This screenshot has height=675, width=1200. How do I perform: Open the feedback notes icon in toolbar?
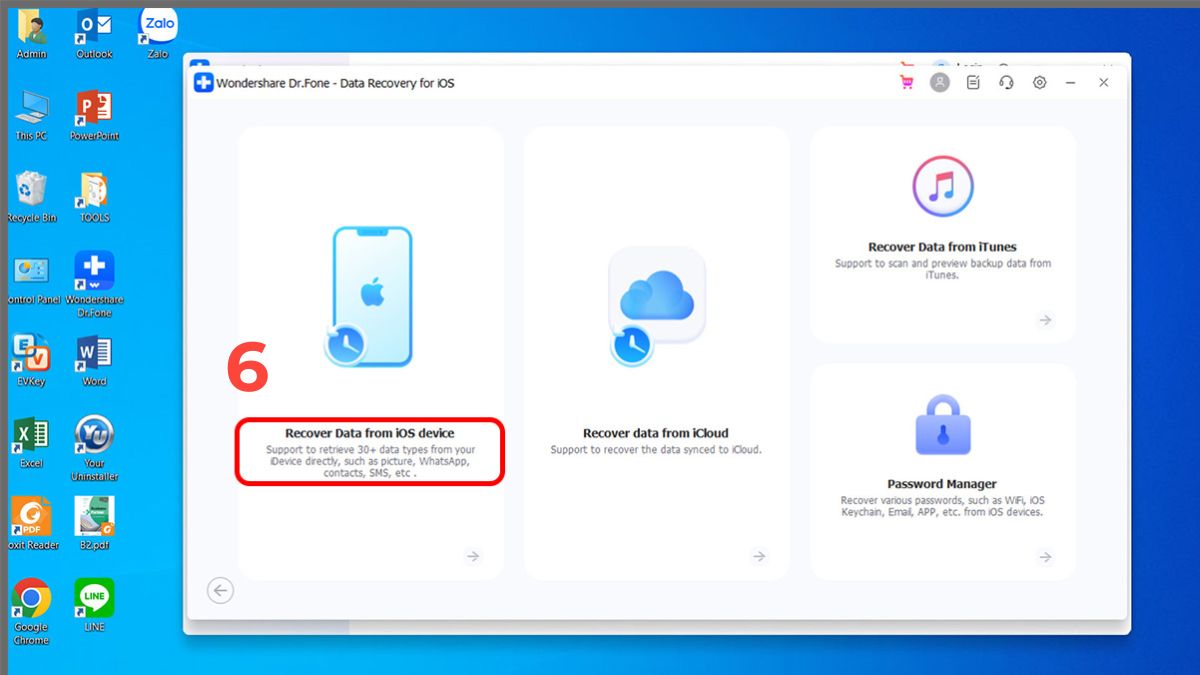pos(972,83)
